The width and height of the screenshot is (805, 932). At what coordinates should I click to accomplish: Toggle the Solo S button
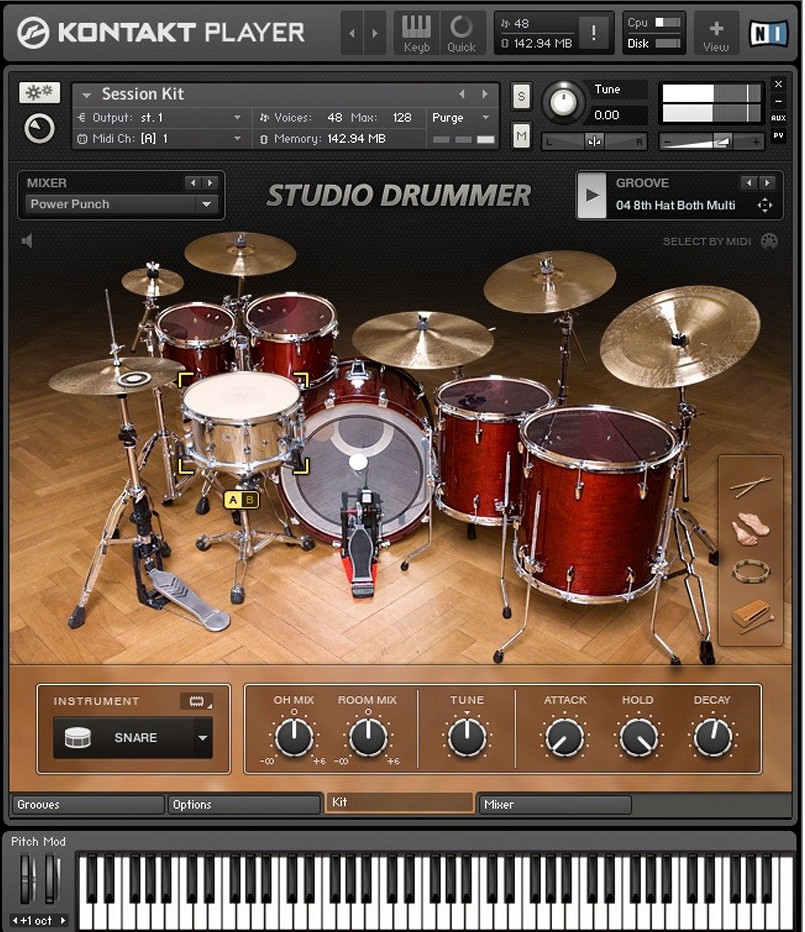[x=521, y=96]
